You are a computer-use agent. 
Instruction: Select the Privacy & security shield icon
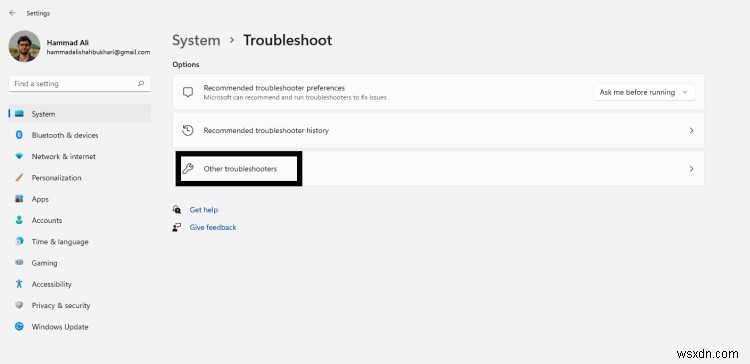tap(19, 305)
